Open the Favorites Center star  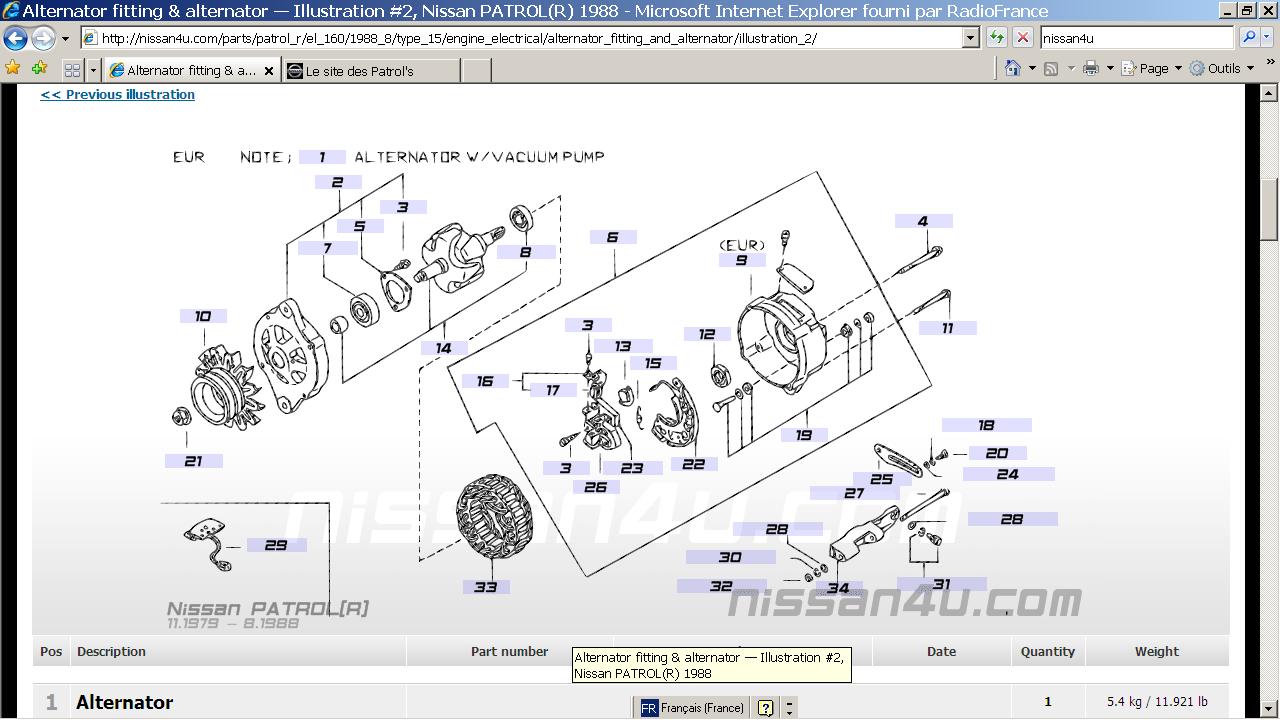coord(13,69)
